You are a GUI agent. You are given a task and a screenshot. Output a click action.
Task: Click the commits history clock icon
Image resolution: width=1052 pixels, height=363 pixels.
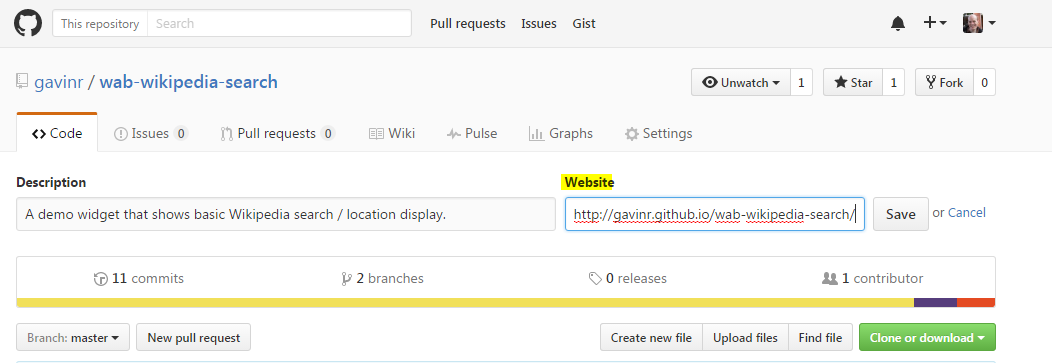[101, 278]
